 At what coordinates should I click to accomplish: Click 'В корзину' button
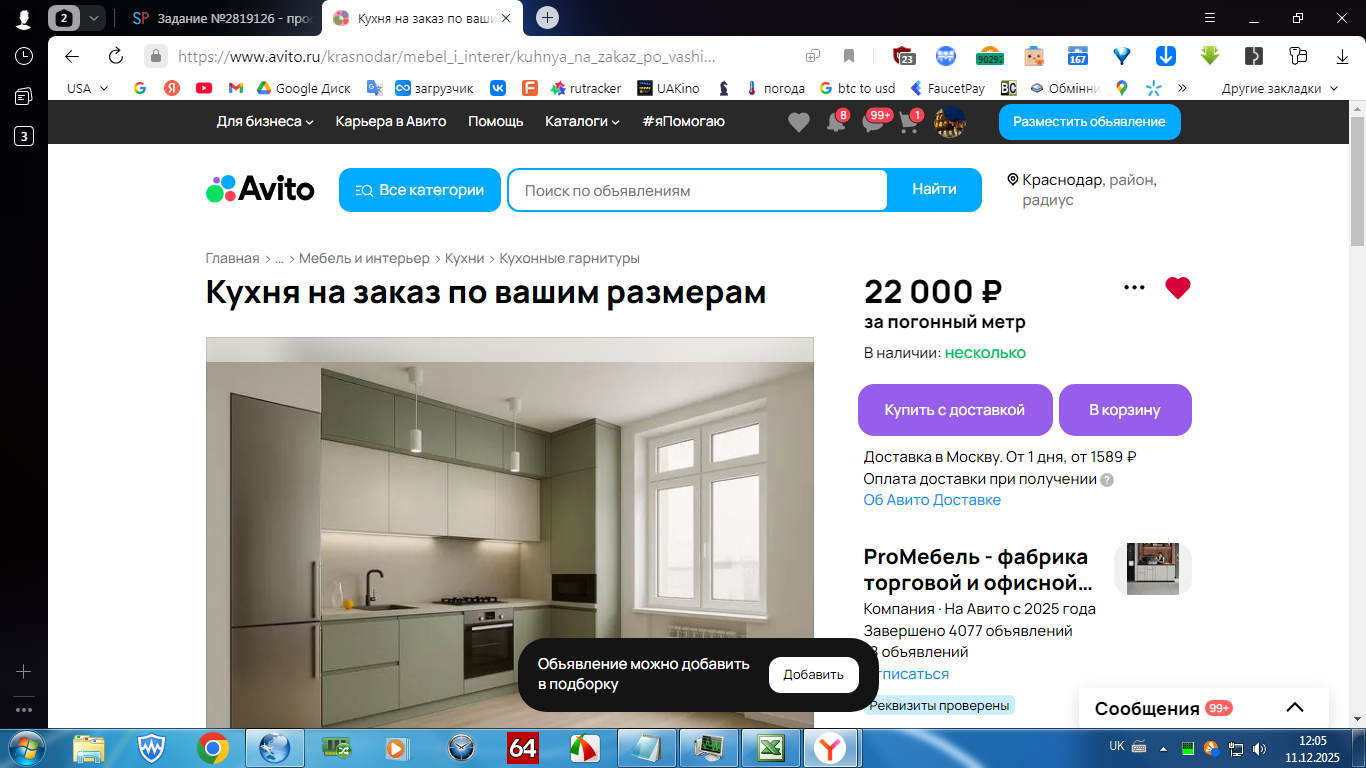click(x=1125, y=410)
